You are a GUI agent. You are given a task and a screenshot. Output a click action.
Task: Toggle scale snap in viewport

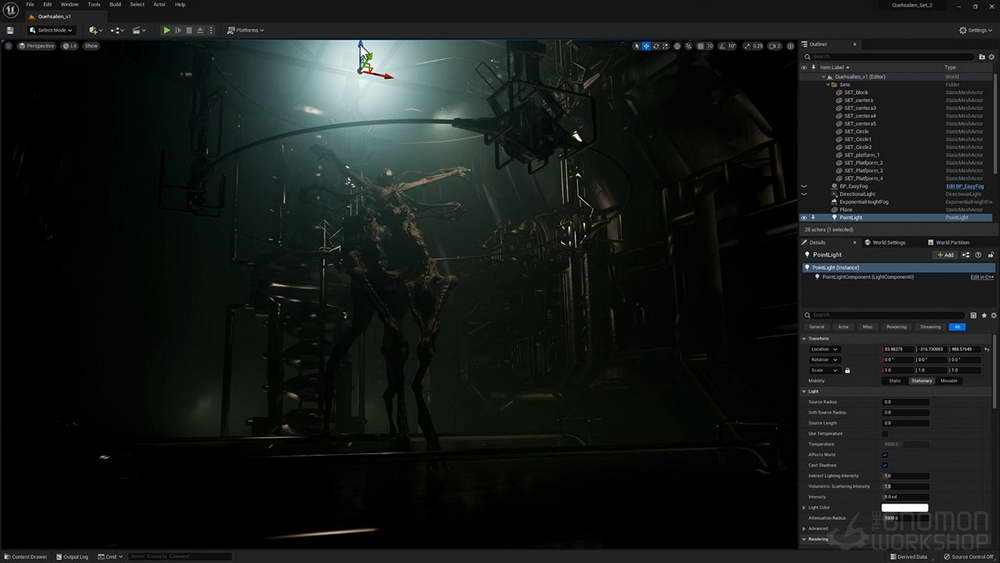click(747, 46)
